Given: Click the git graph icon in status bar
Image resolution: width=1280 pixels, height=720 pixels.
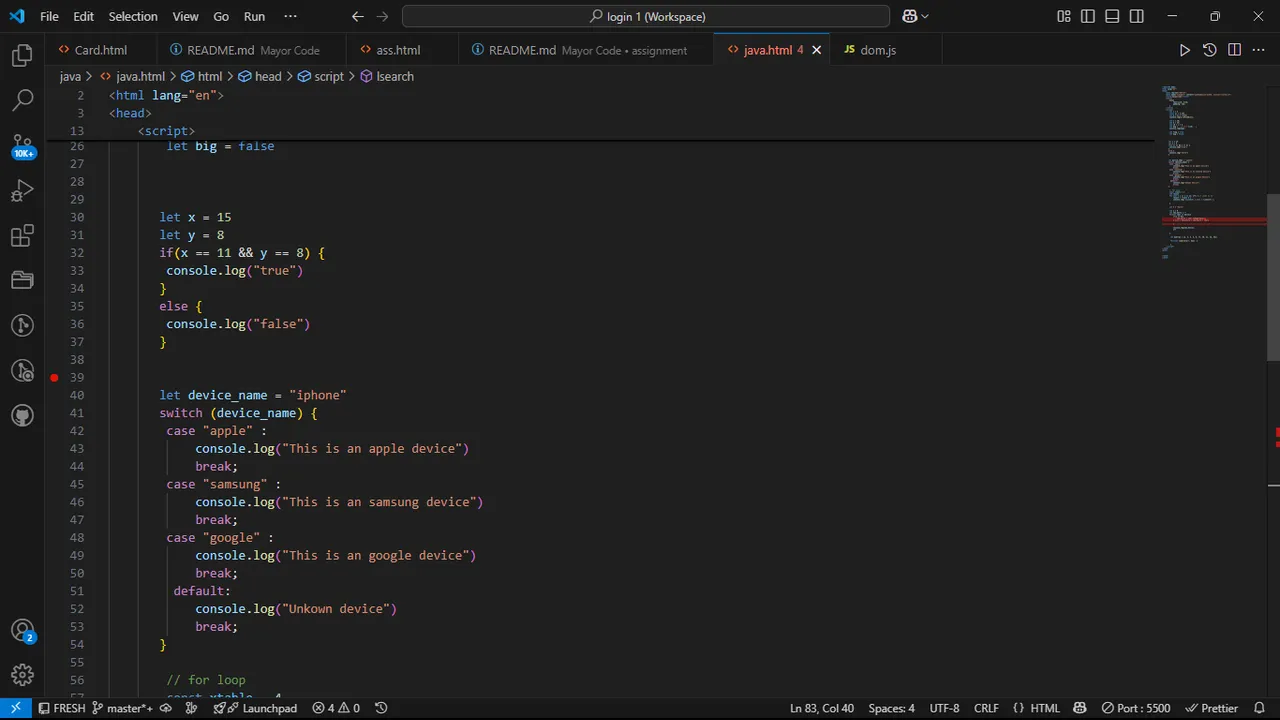Looking at the screenshot, I should [x=193, y=708].
